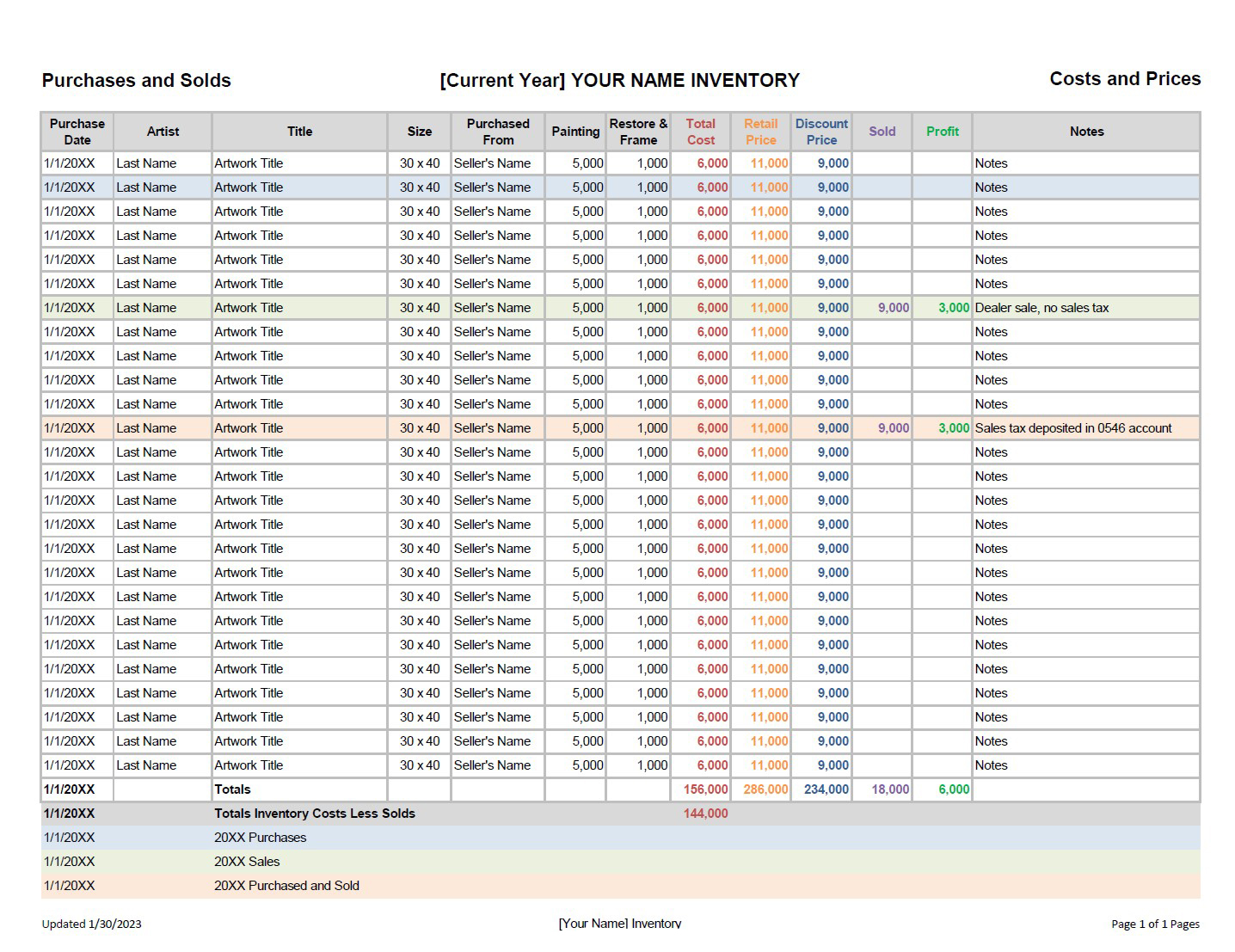Select the 234,000 Discount Price sum
Viewport: 1235px width, 952px height.
(826, 789)
